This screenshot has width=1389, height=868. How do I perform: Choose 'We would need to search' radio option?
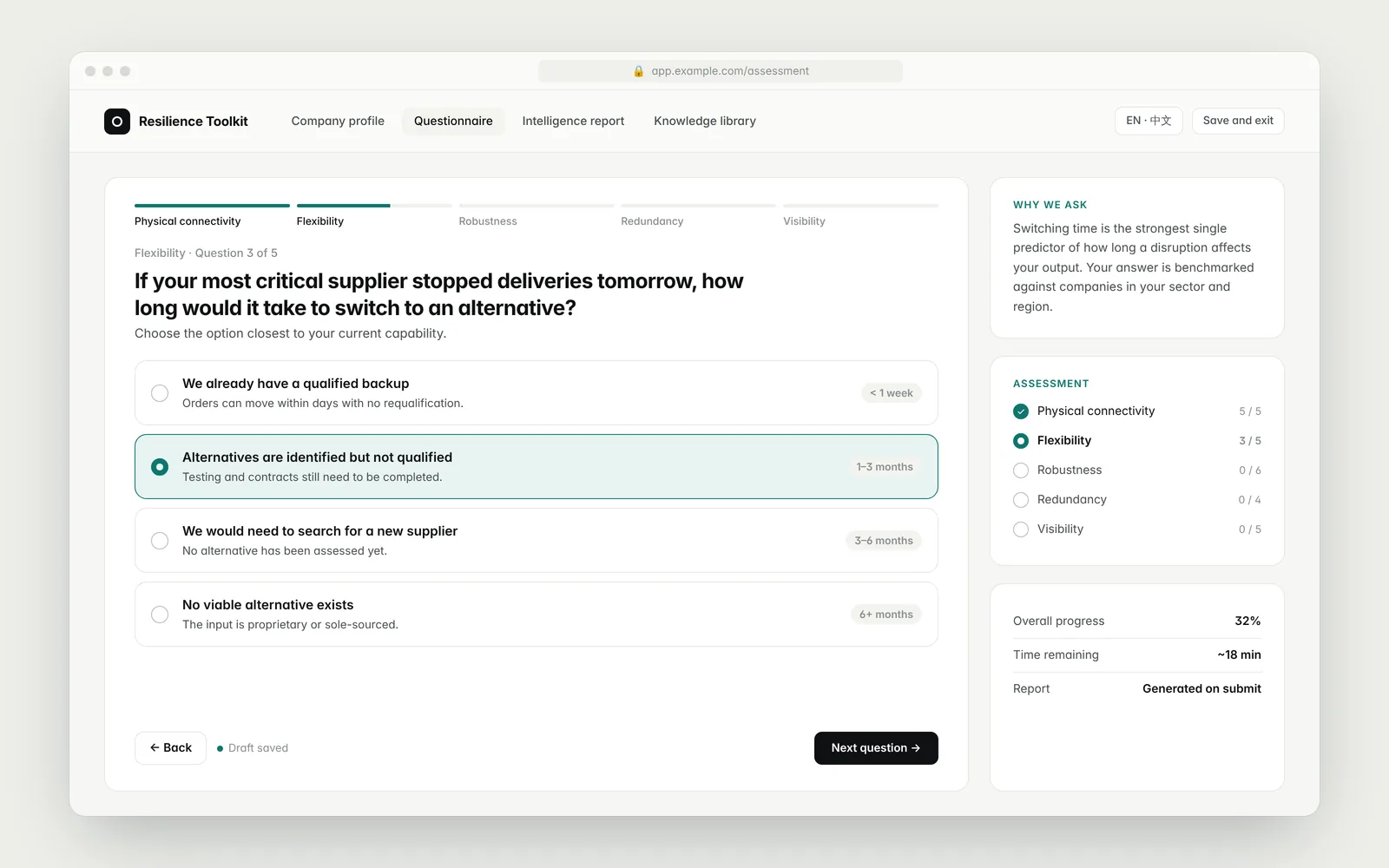coord(160,541)
